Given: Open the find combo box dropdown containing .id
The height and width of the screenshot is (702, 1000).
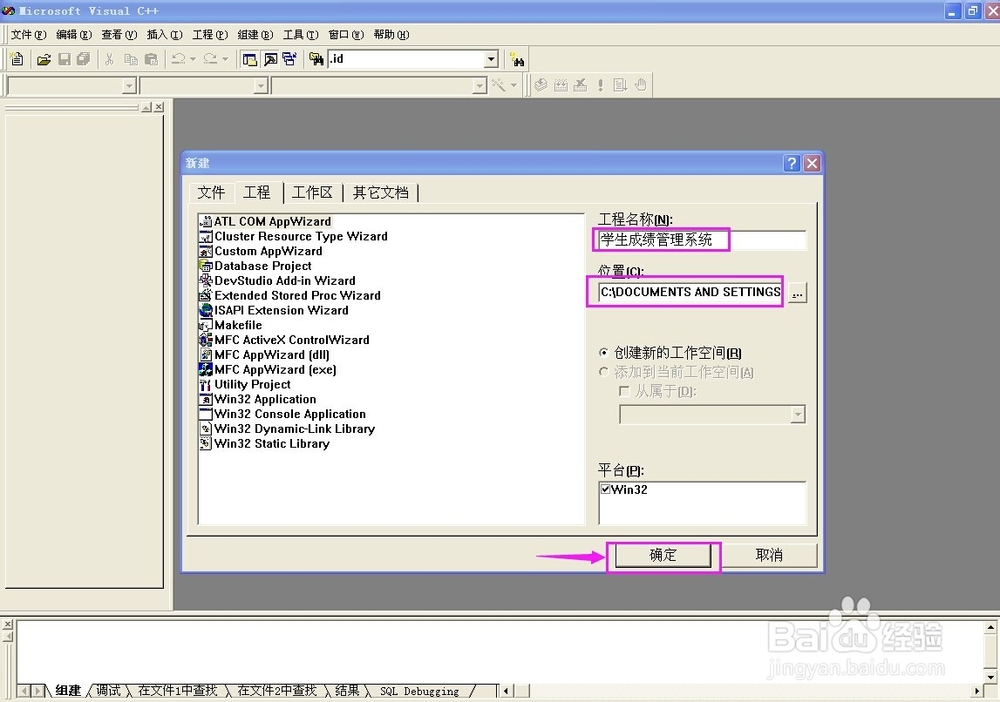Looking at the screenshot, I should click(x=491, y=59).
